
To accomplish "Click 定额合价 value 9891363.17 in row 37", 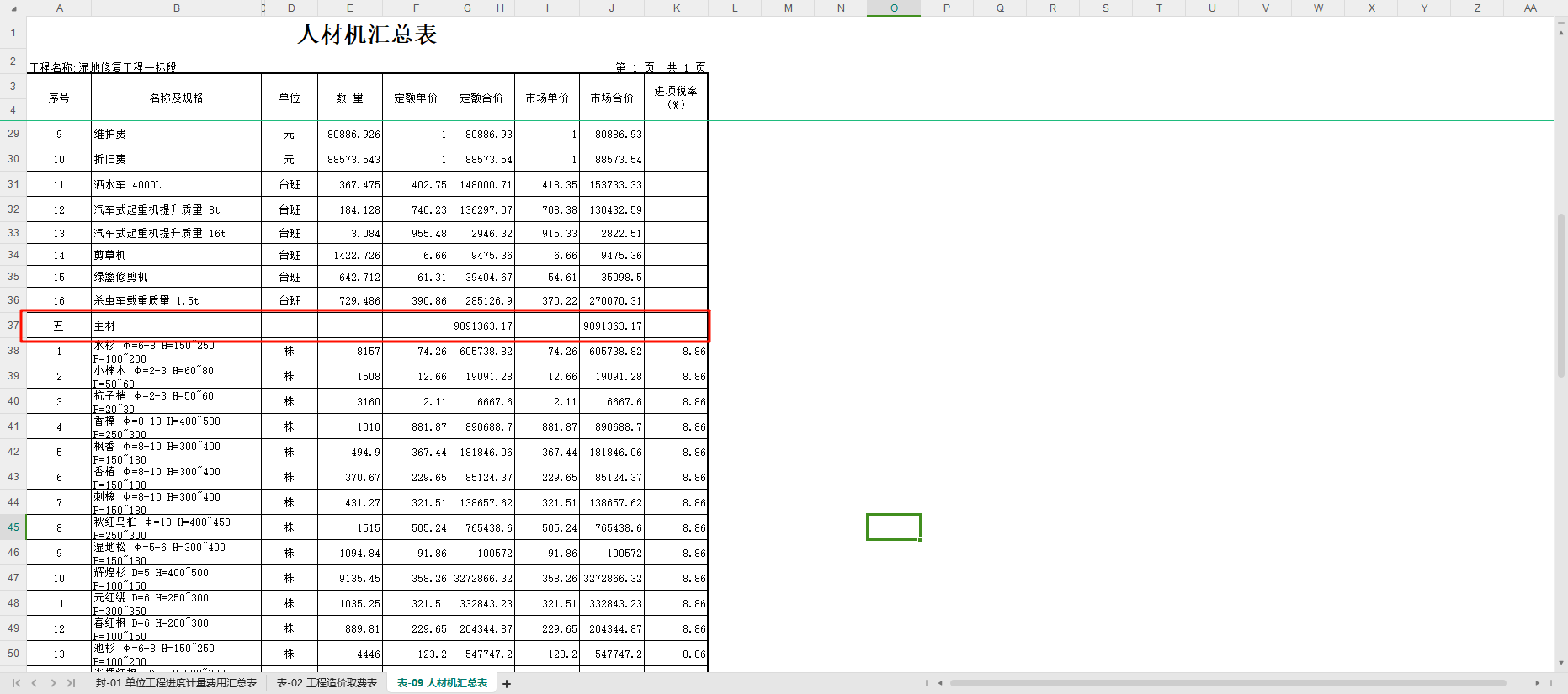I will pyautogui.click(x=482, y=326).
